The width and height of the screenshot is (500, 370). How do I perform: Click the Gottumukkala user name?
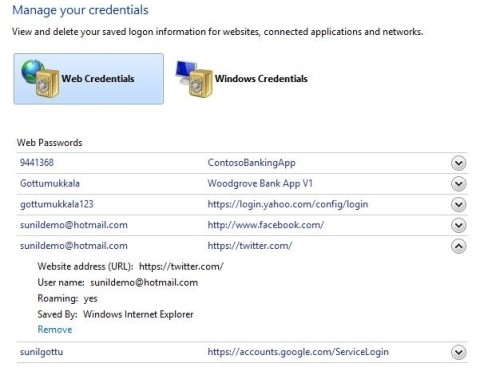[50, 183]
